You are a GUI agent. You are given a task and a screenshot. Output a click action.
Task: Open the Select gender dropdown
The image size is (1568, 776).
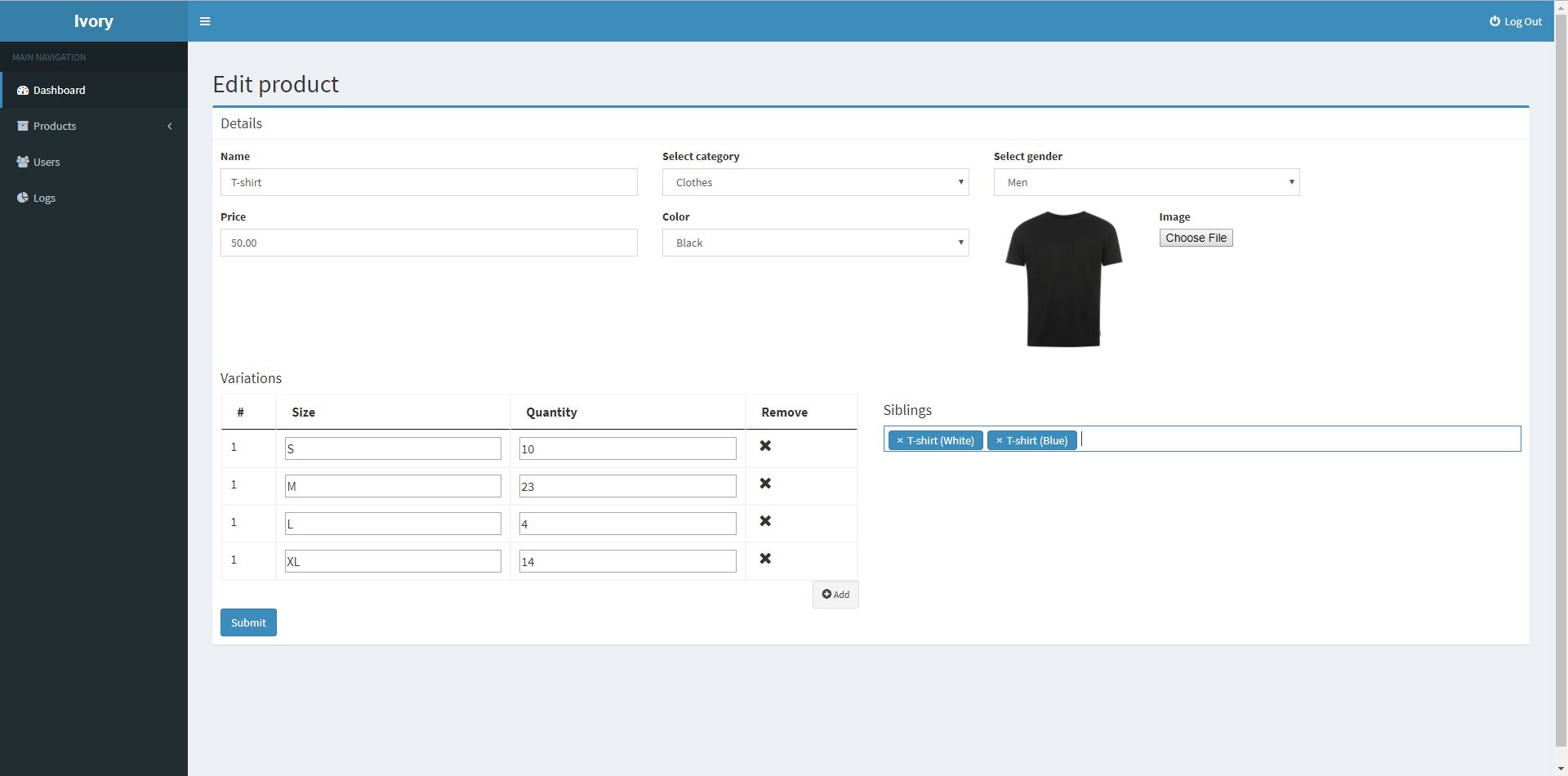1146,182
